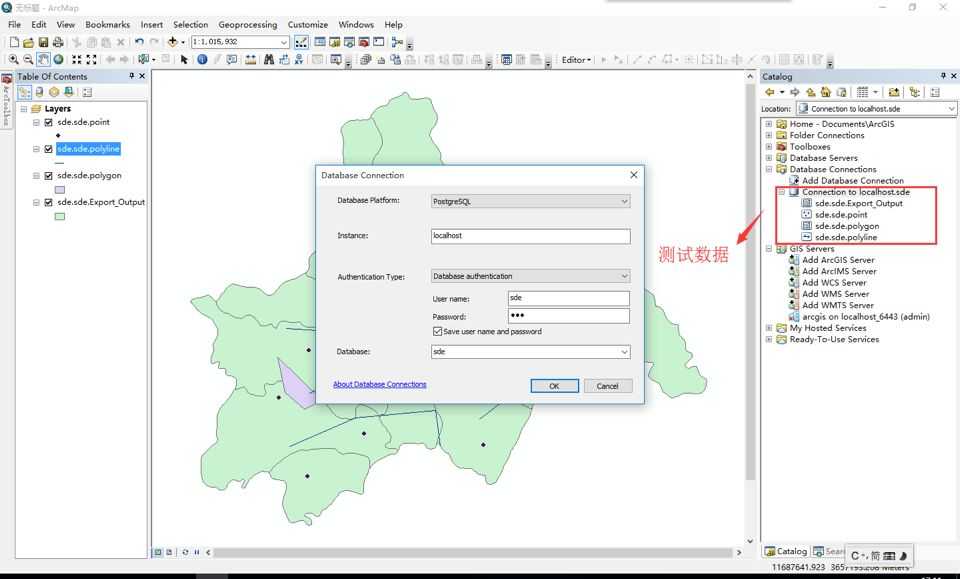Open the map scale dropdown
The width and height of the screenshot is (960, 579).
pyautogui.click(x=284, y=42)
